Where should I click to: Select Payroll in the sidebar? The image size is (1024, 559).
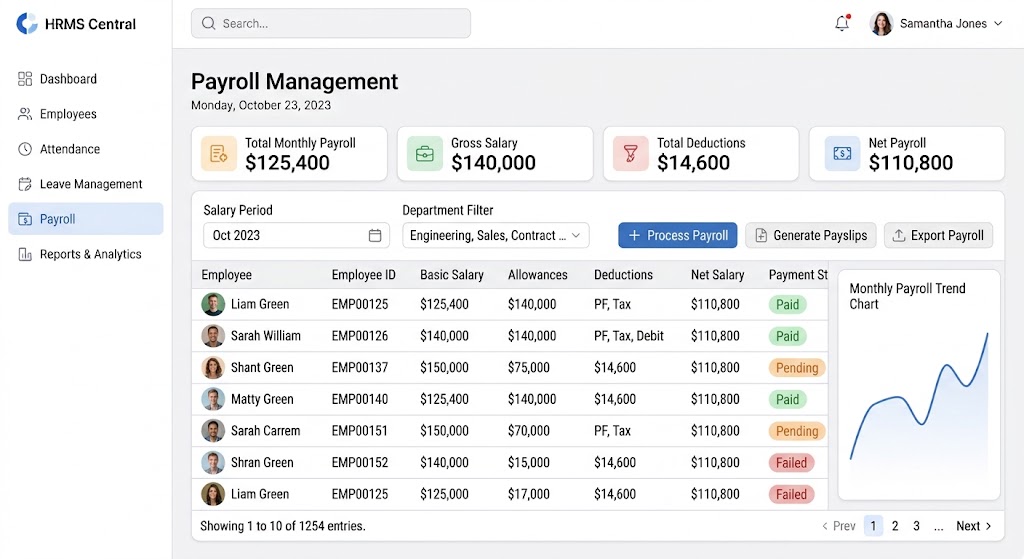point(86,219)
